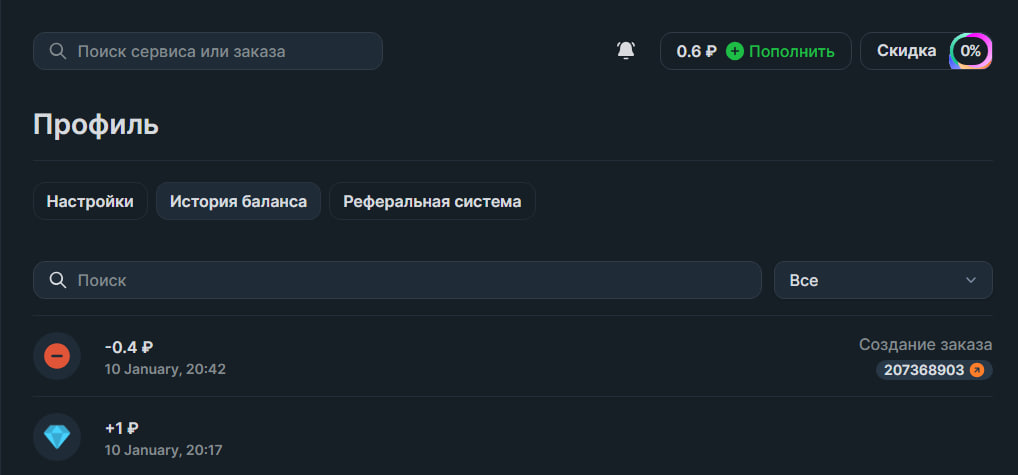Click the green plus top-up icon
This screenshot has height=475, width=1018.
tap(735, 51)
